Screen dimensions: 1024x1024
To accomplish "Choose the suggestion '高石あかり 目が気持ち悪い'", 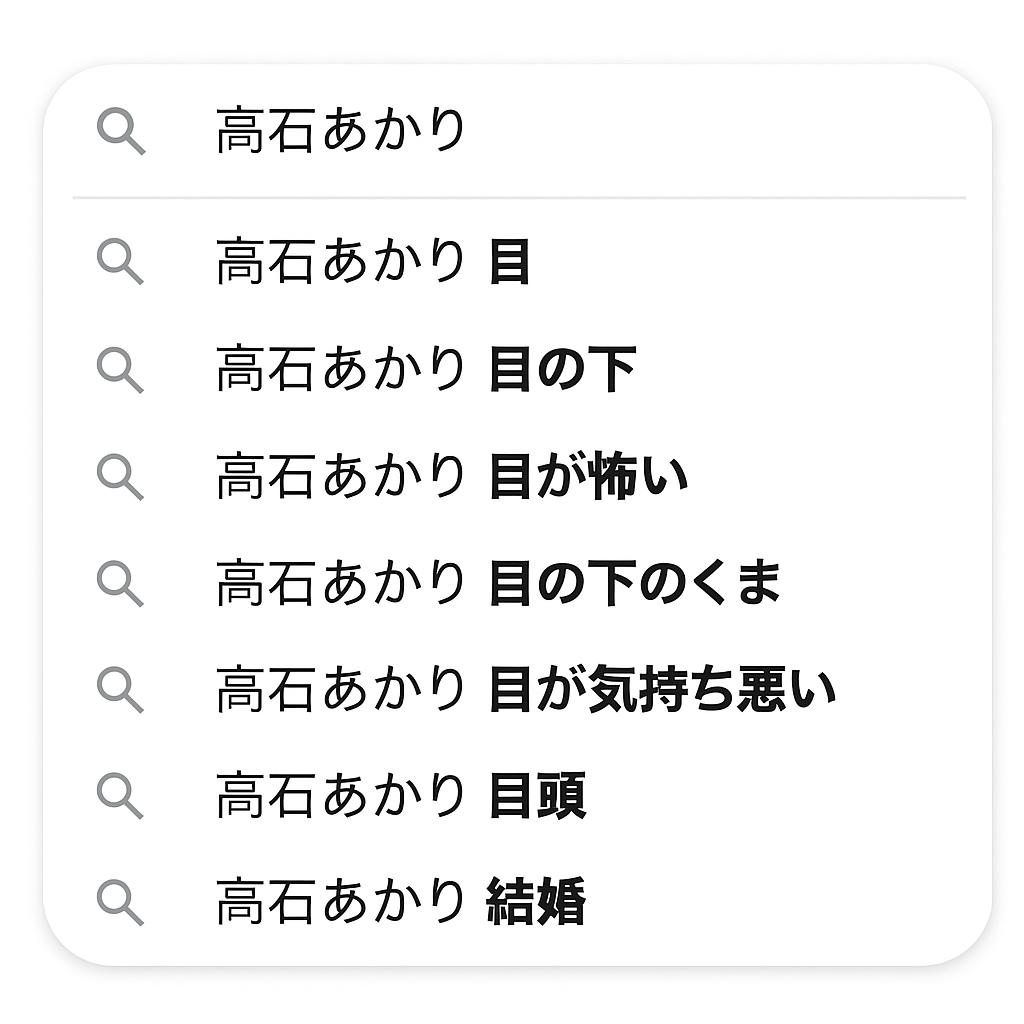I will (525, 691).
